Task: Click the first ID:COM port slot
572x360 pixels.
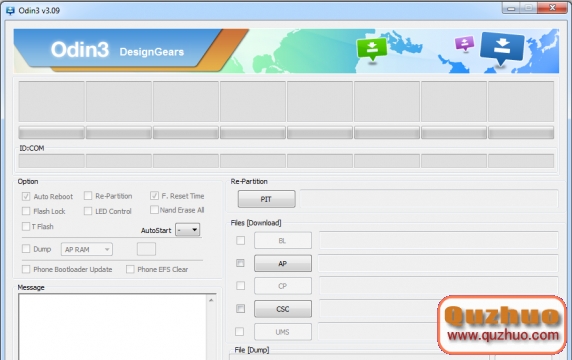Action: [x=51, y=161]
